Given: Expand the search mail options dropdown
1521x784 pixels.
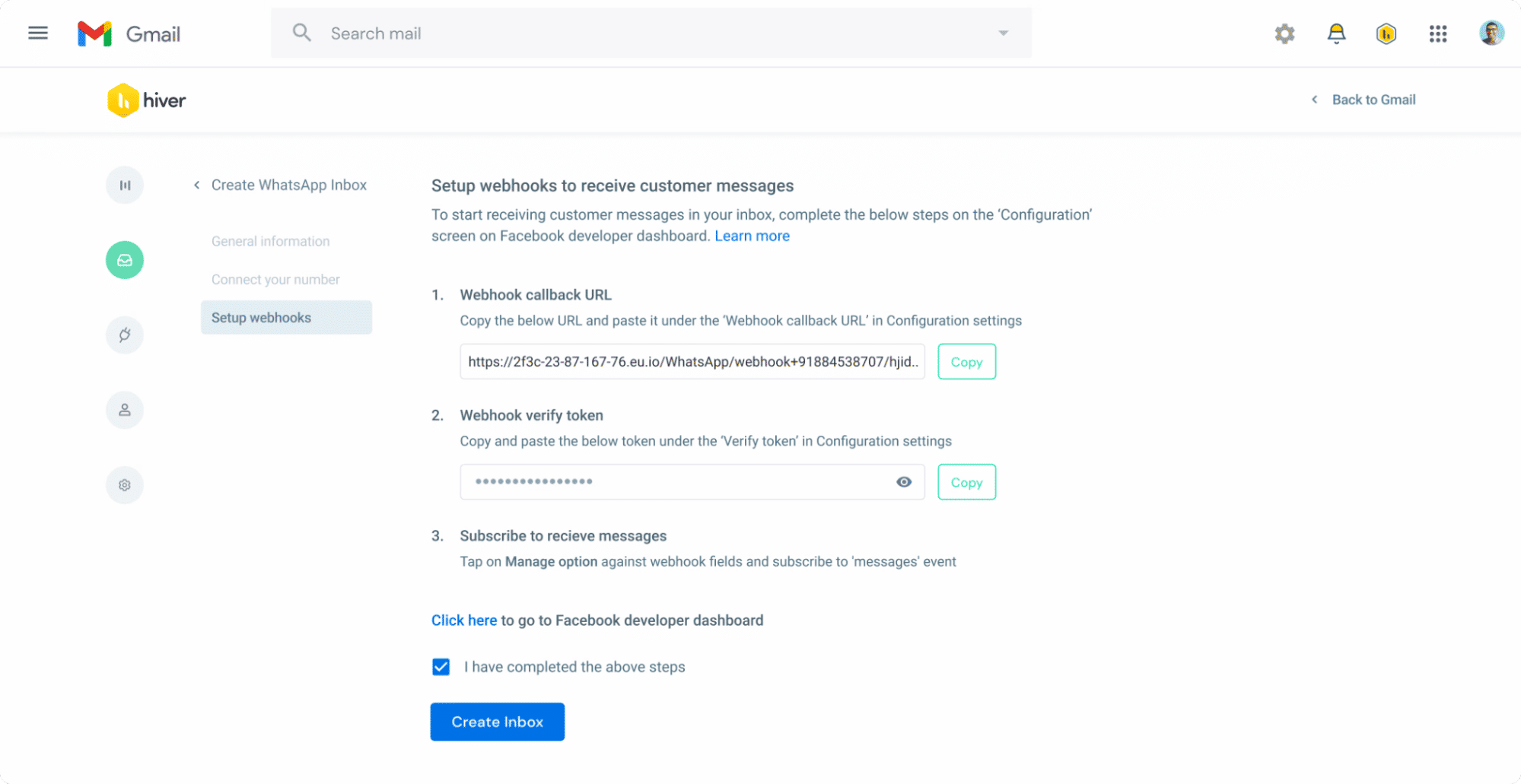Looking at the screenshot, I should pyautogui.click(x=1003, y=33).
